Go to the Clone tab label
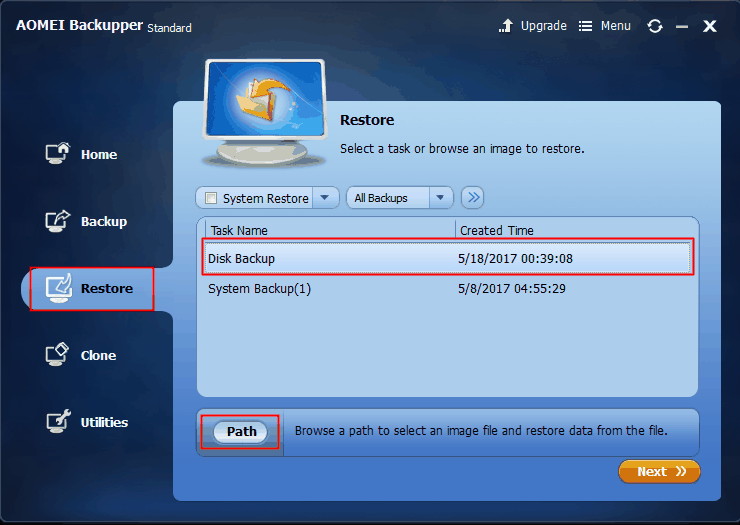 pos(98,356)
